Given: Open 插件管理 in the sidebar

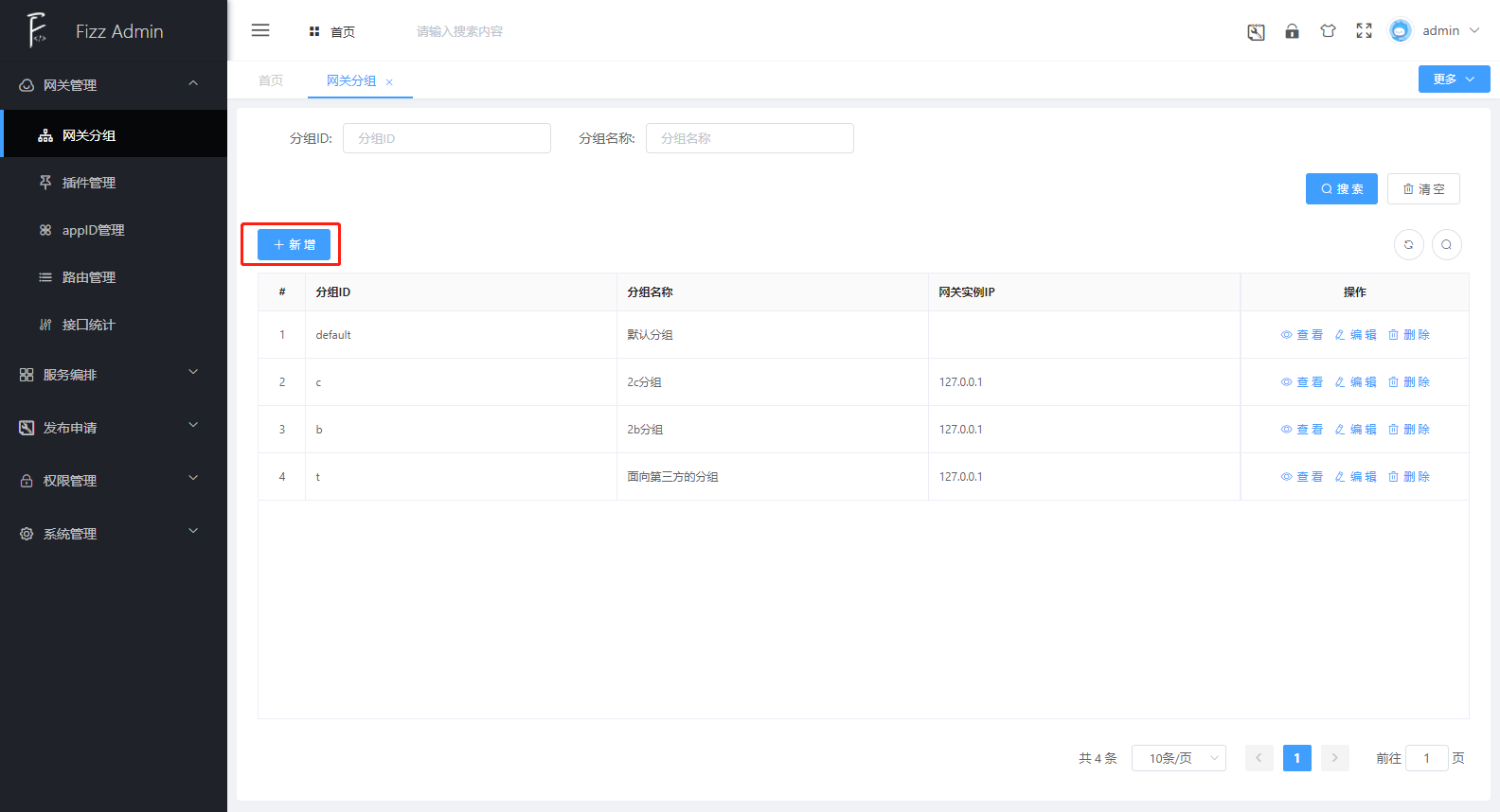Looking at the screenshot, I should (x=89, y=183).
